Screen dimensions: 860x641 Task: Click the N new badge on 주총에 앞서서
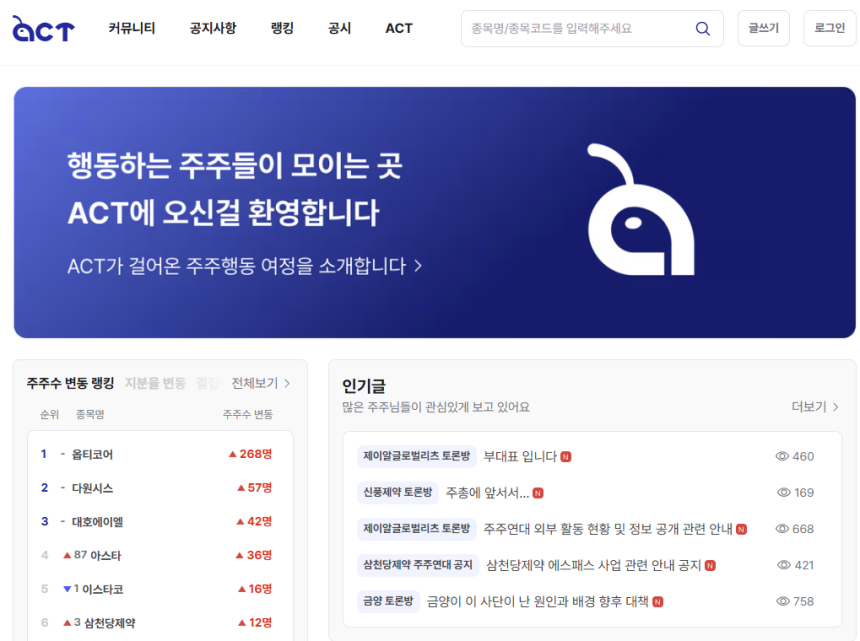tap(538, 493)
